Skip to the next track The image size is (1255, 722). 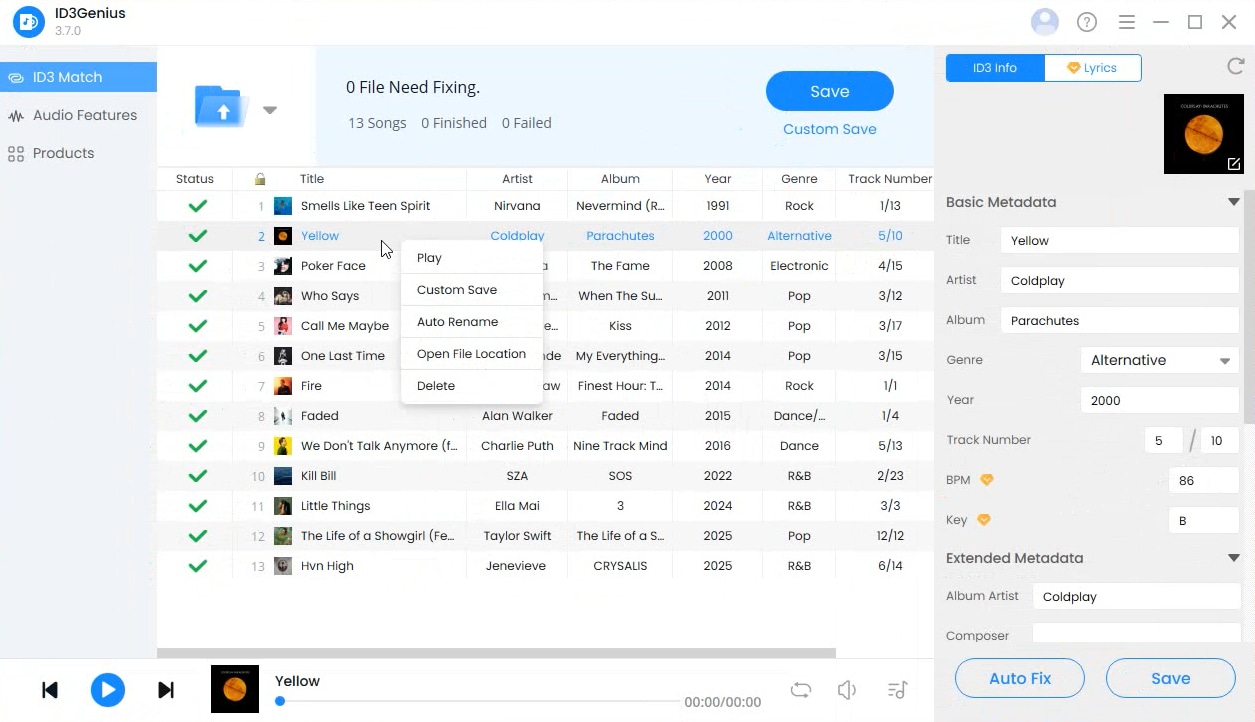click(x=166, y=690)
